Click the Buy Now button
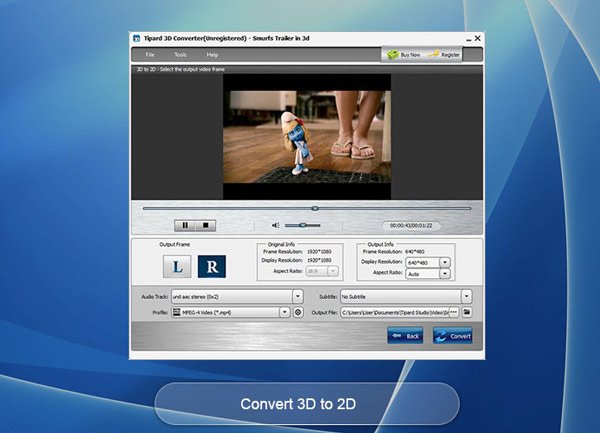The image size is (600, 433). pyautogui.click(x=404, y=55)
